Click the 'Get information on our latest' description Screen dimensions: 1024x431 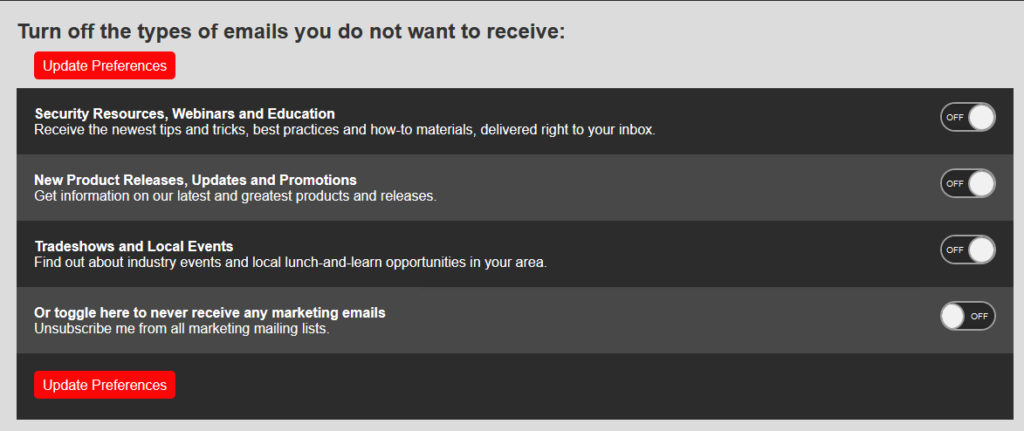235,196
